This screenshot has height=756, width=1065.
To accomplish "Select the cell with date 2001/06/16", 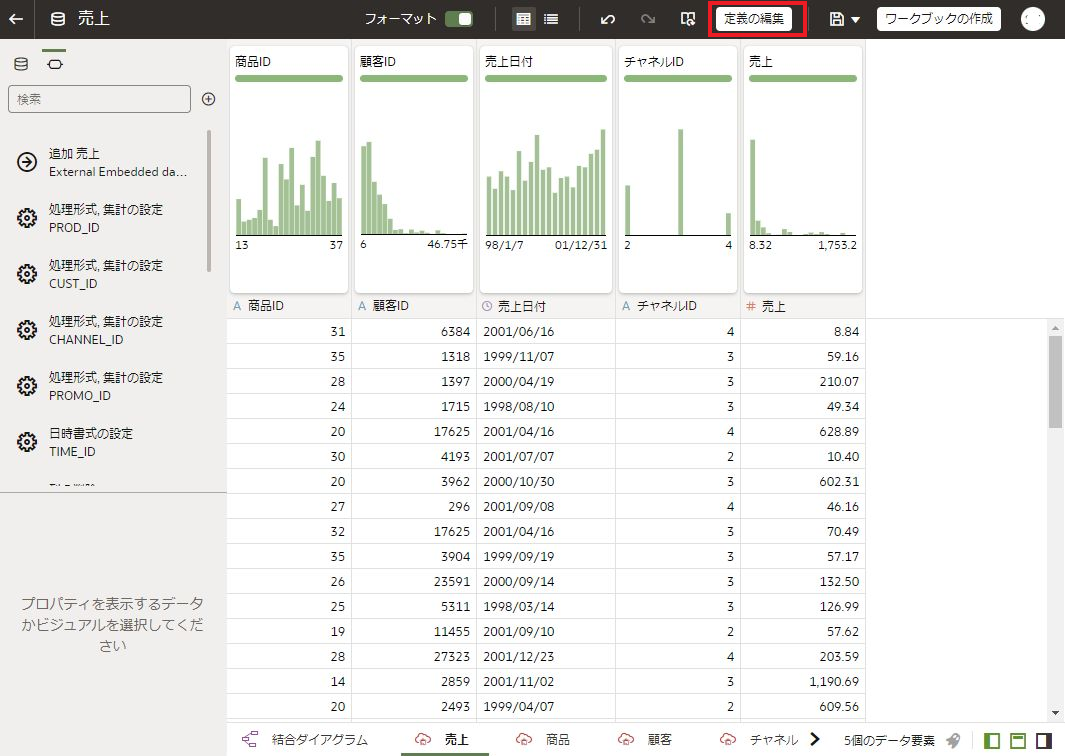I will click(x=545, y=331).
